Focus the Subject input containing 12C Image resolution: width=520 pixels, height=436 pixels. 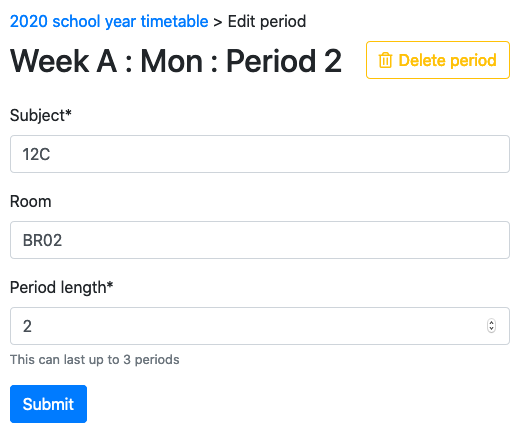tap(260, 154)
